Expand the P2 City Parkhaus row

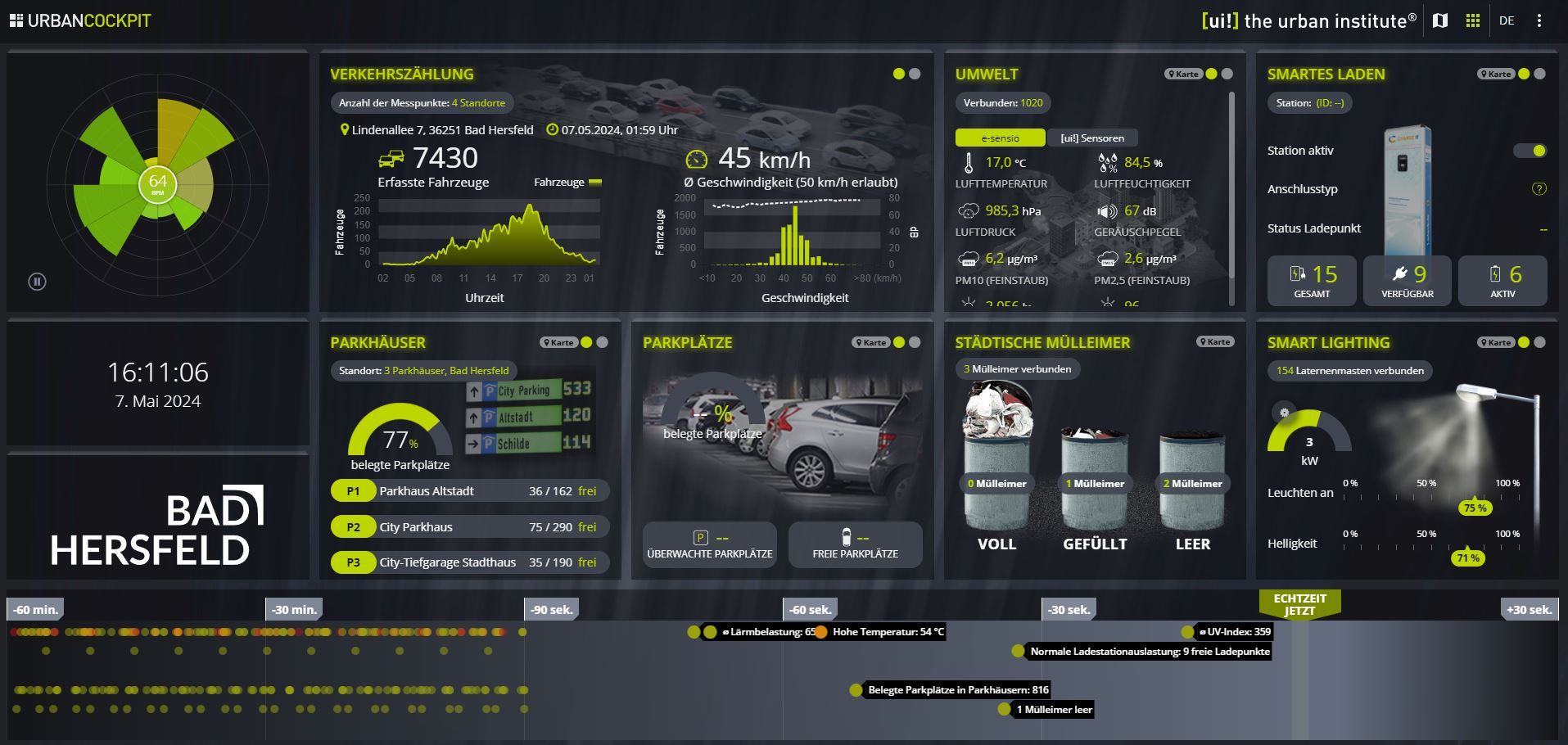(x=469, y=527)
